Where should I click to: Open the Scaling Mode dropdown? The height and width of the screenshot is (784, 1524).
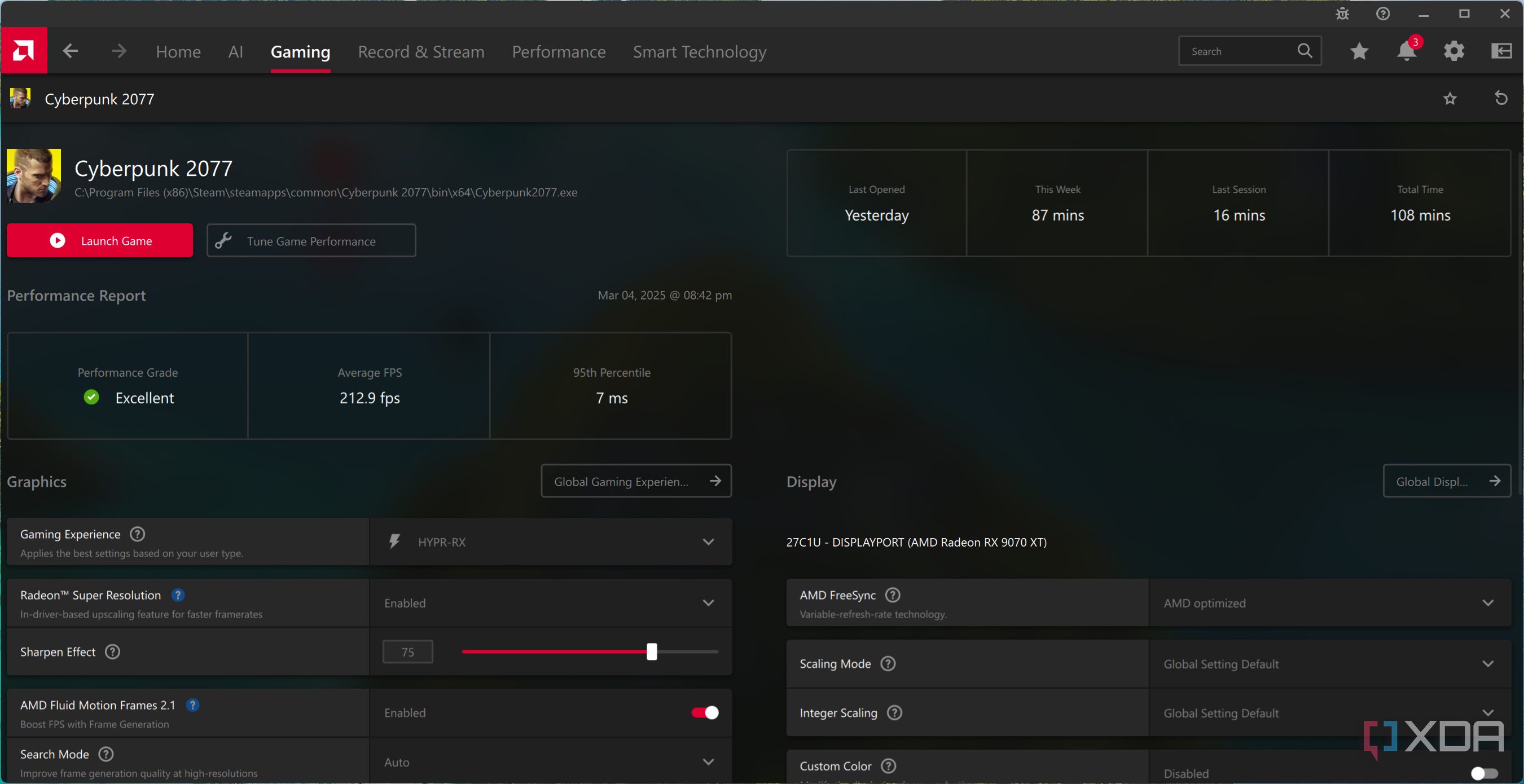[x=1329, y=664]
